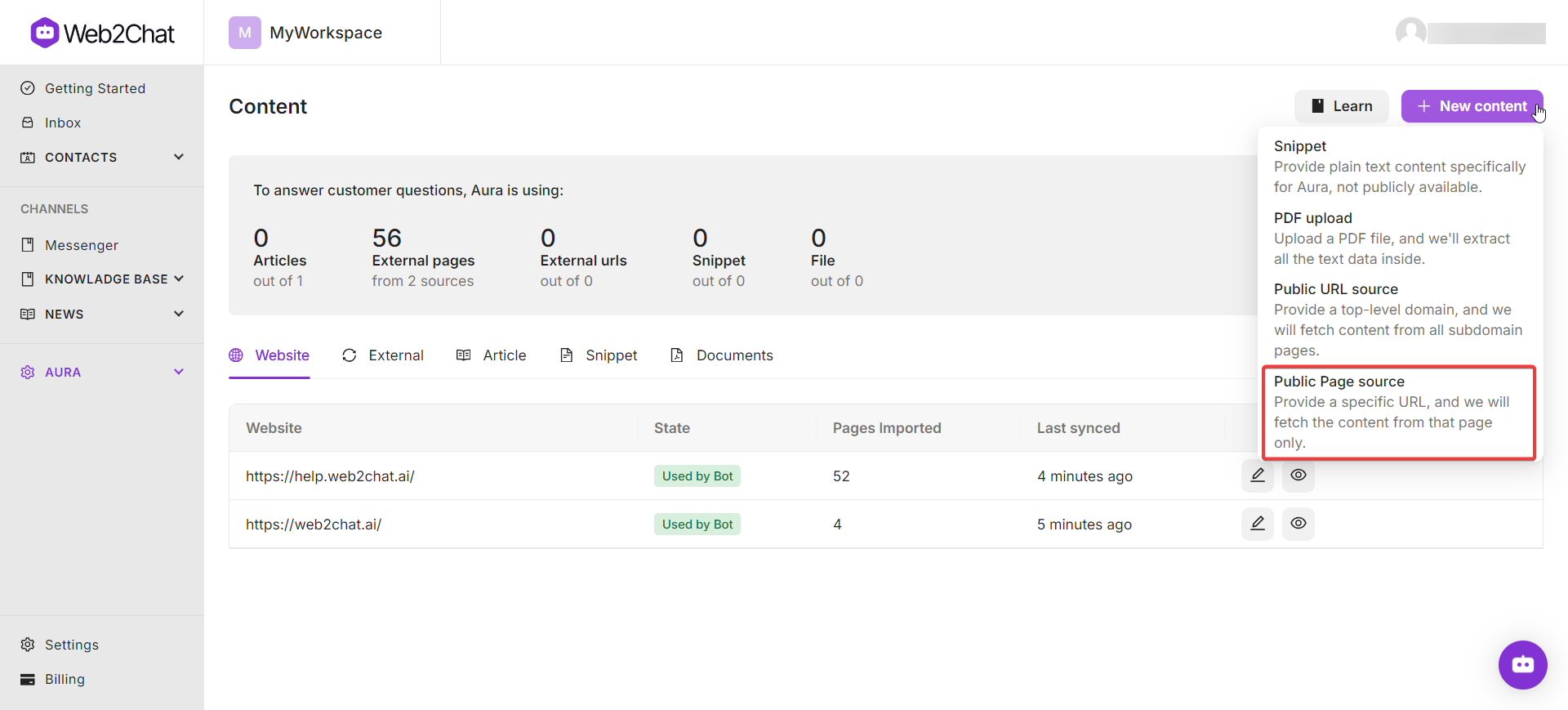
Task: Click the Messenger channel icon
Action: pos(28,245)
